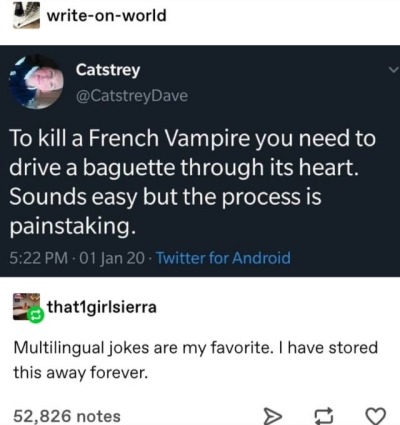The height and width of the screenshot is (425, 400).
Task: Open the Catstrey display name
Action: click(108, 70)
